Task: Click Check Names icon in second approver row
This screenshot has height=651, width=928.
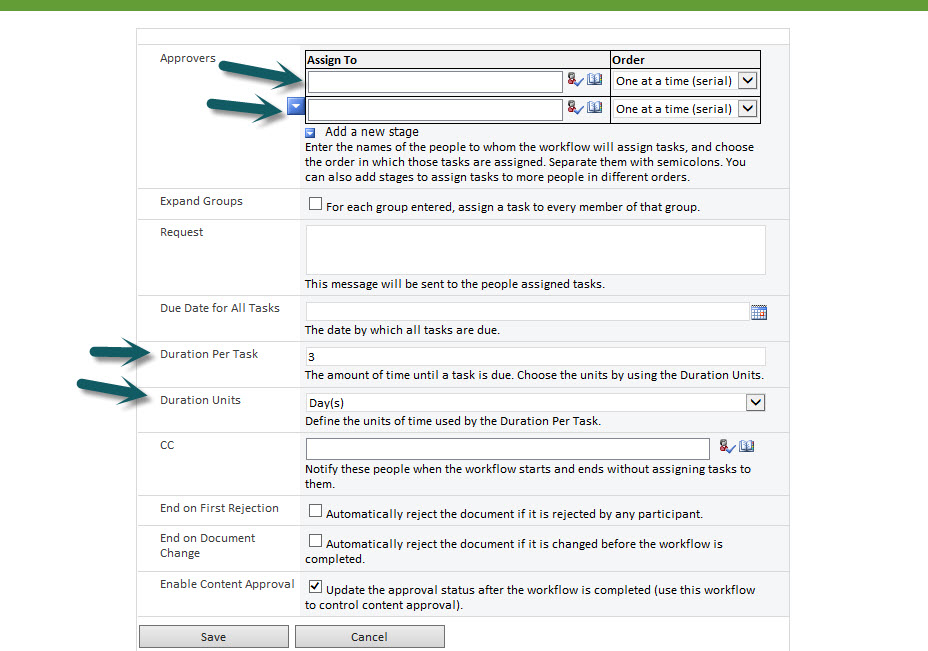Action: pyautogui.click(x=575, y=107)
